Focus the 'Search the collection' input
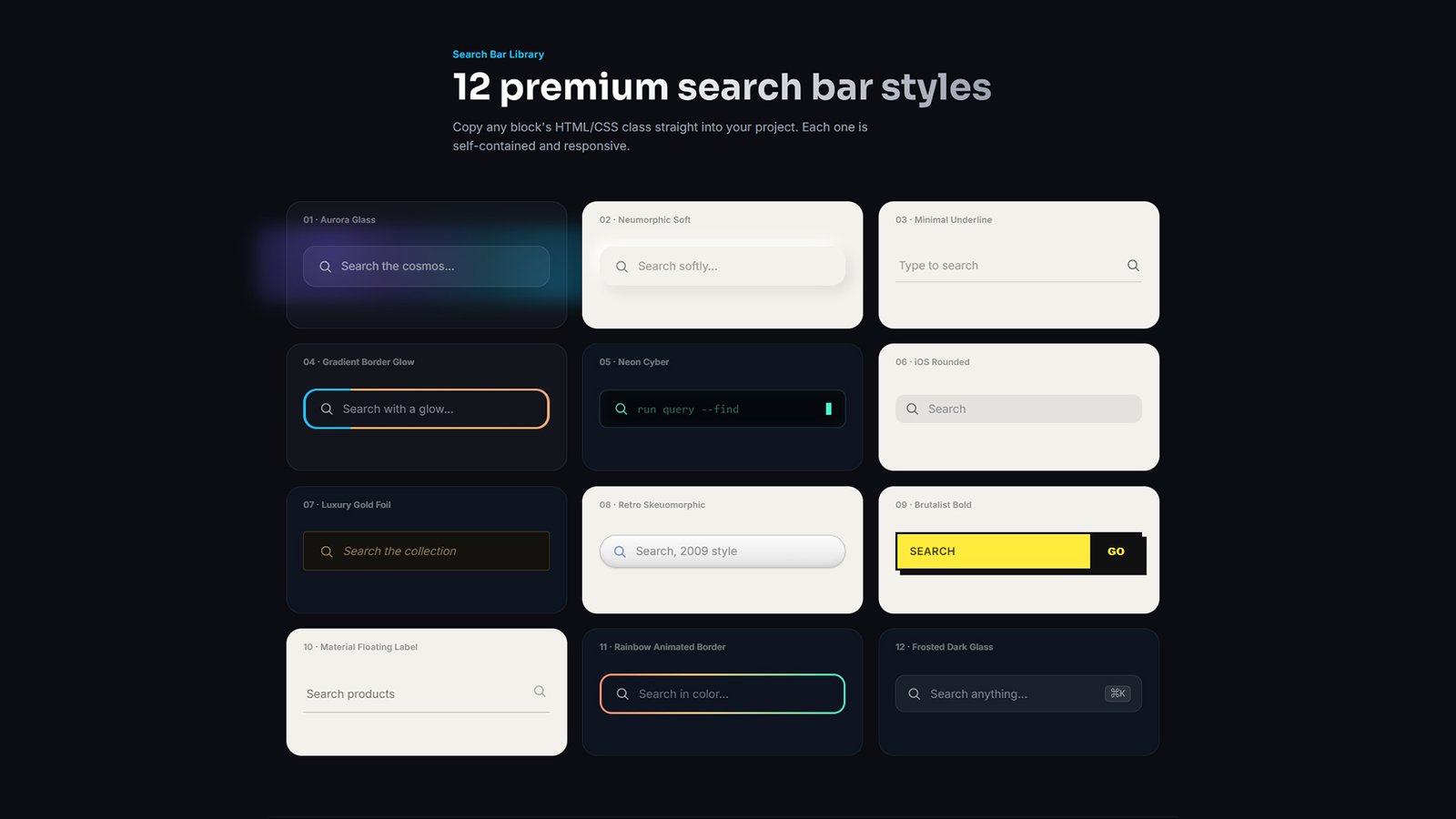The height and width of the screenshot is (819, 1456). tap(426, 551)
